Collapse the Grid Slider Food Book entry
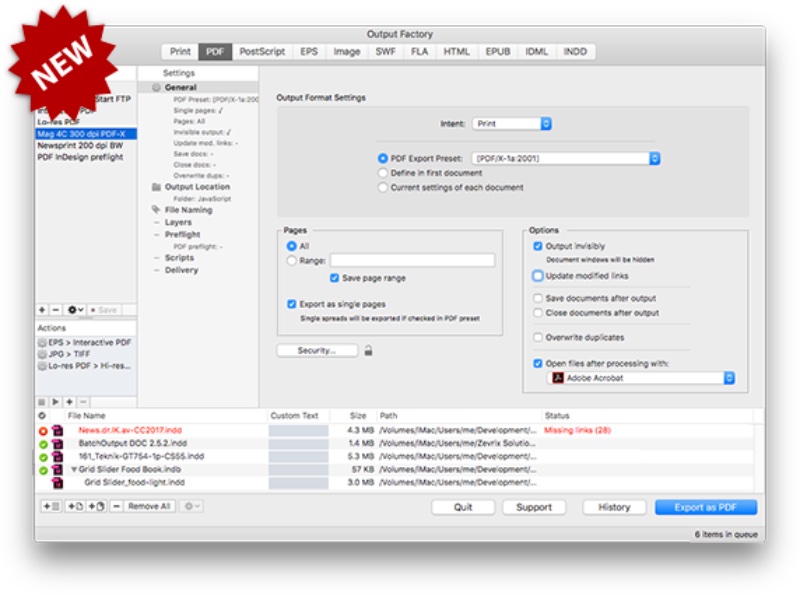Screen dimensions: 800x596 [x=73, y=469]
